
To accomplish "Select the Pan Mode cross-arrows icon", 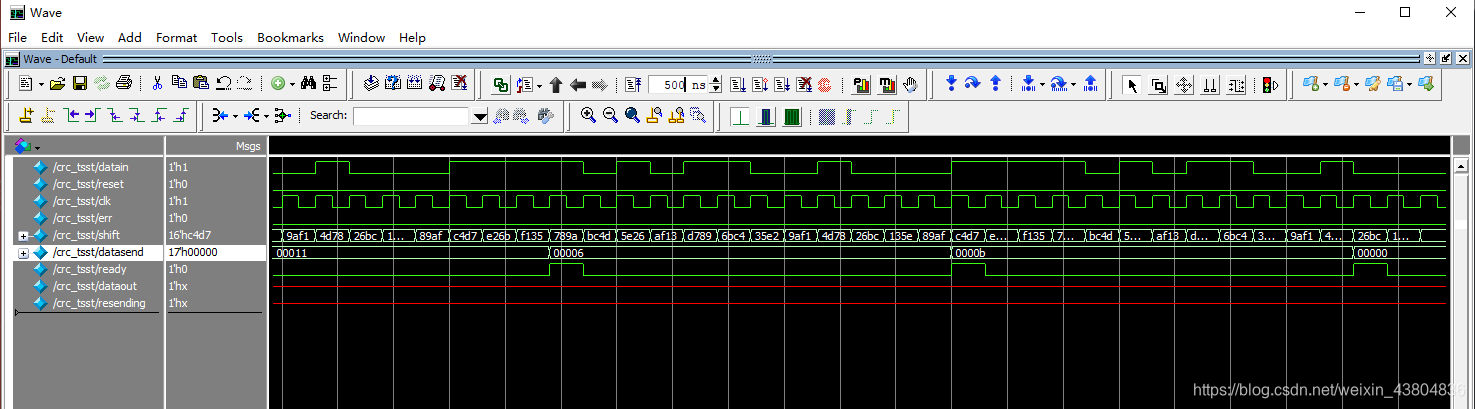I will tap(1184, 85).
